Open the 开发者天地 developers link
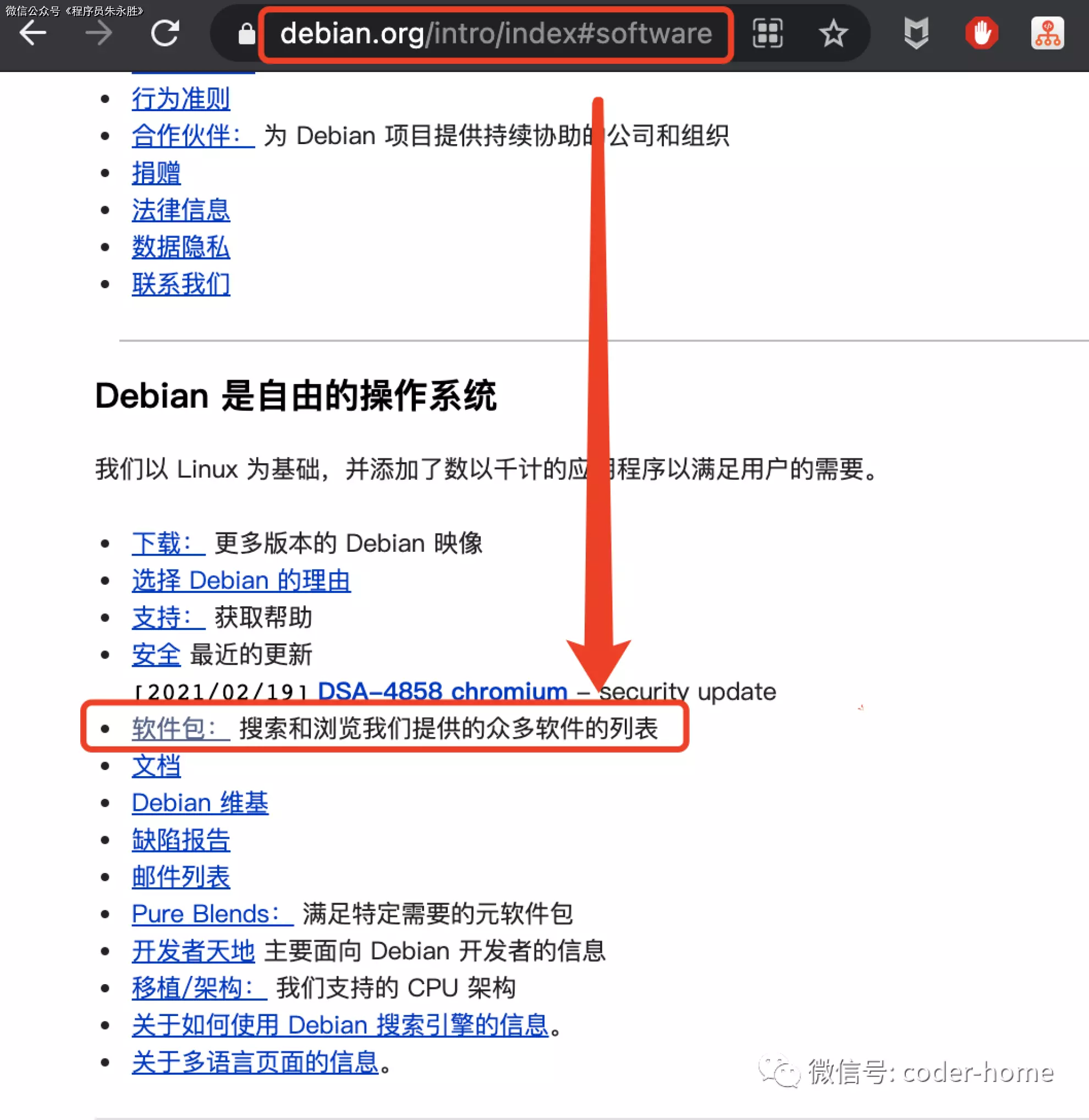Image resolution: width=1089 pixels, height=1120 pixels. pos(193,951)
